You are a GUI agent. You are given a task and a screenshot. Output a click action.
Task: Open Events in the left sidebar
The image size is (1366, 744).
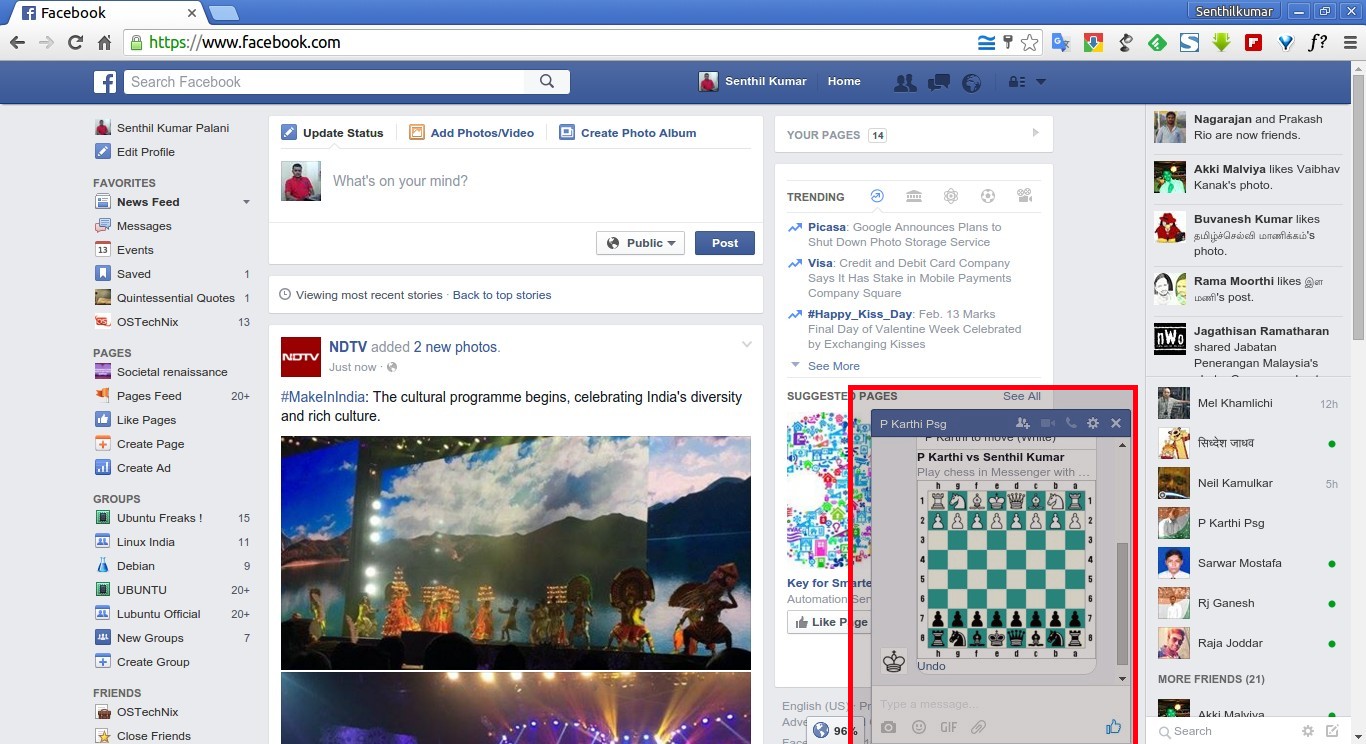(x=135, y=250)
